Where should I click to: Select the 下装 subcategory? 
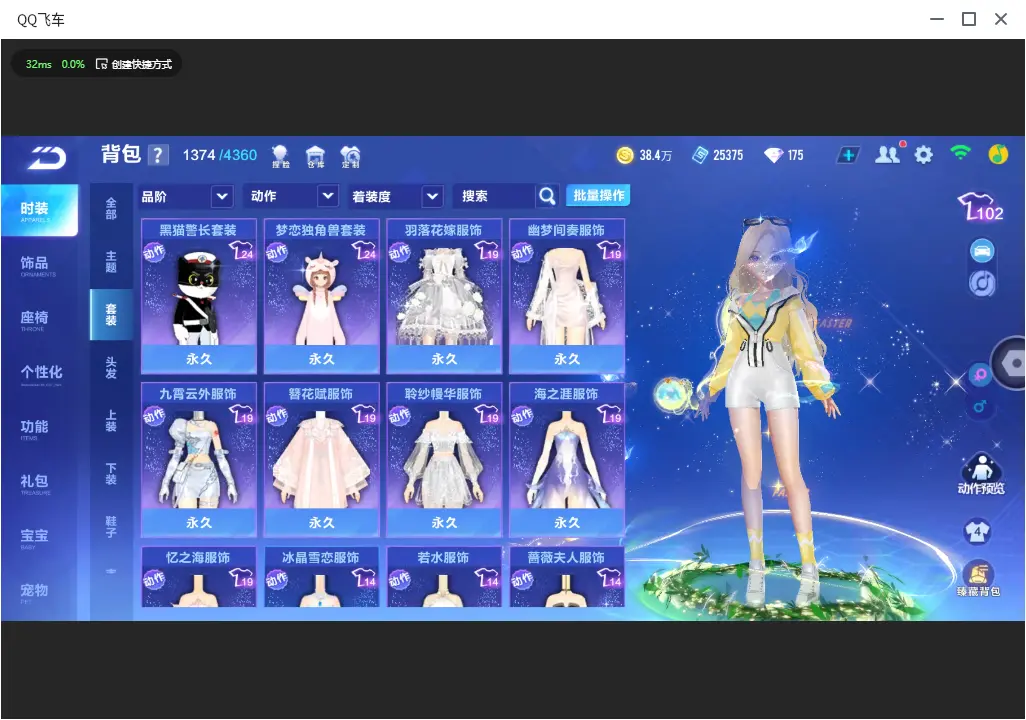(x=111, y=474)
